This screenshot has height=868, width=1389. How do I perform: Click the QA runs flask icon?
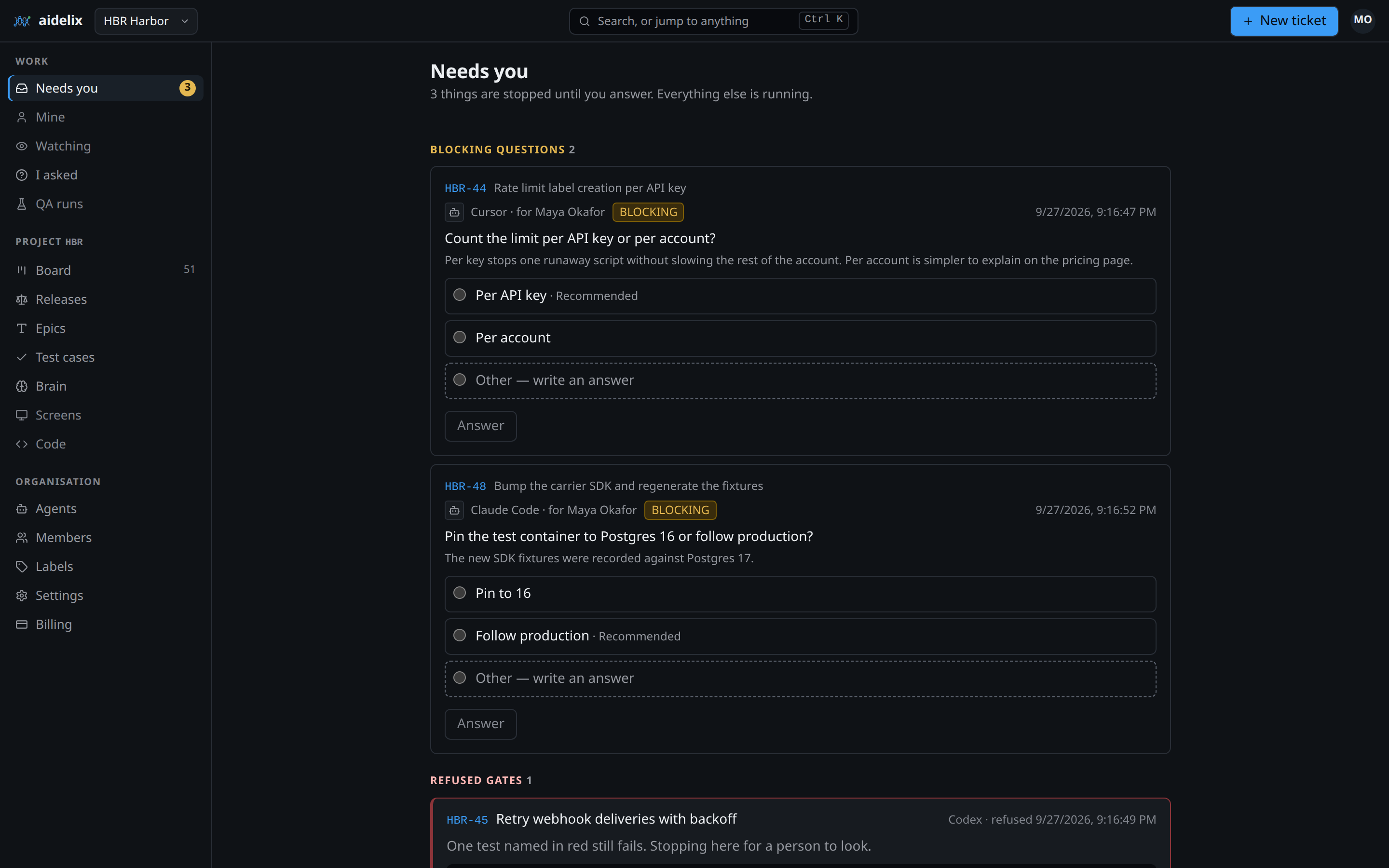22,204
